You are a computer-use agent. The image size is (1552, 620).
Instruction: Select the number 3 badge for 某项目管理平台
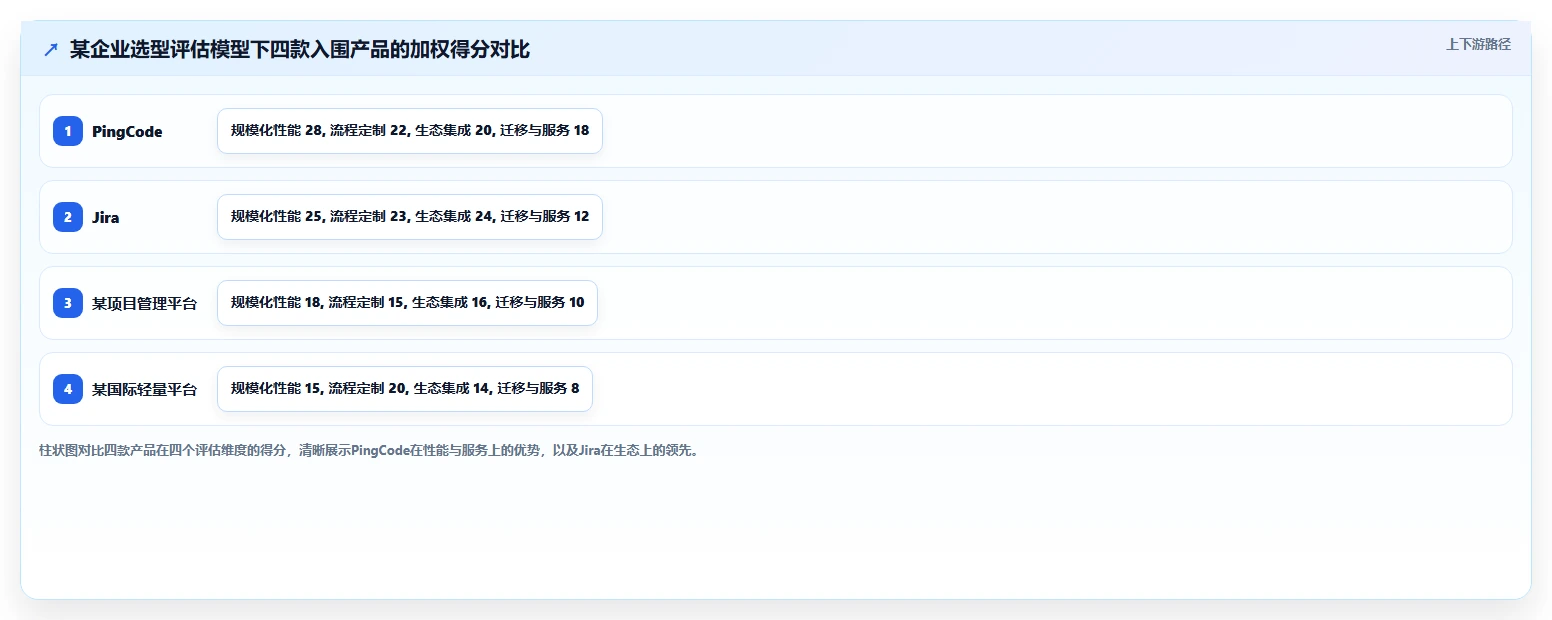coord(68,303)
